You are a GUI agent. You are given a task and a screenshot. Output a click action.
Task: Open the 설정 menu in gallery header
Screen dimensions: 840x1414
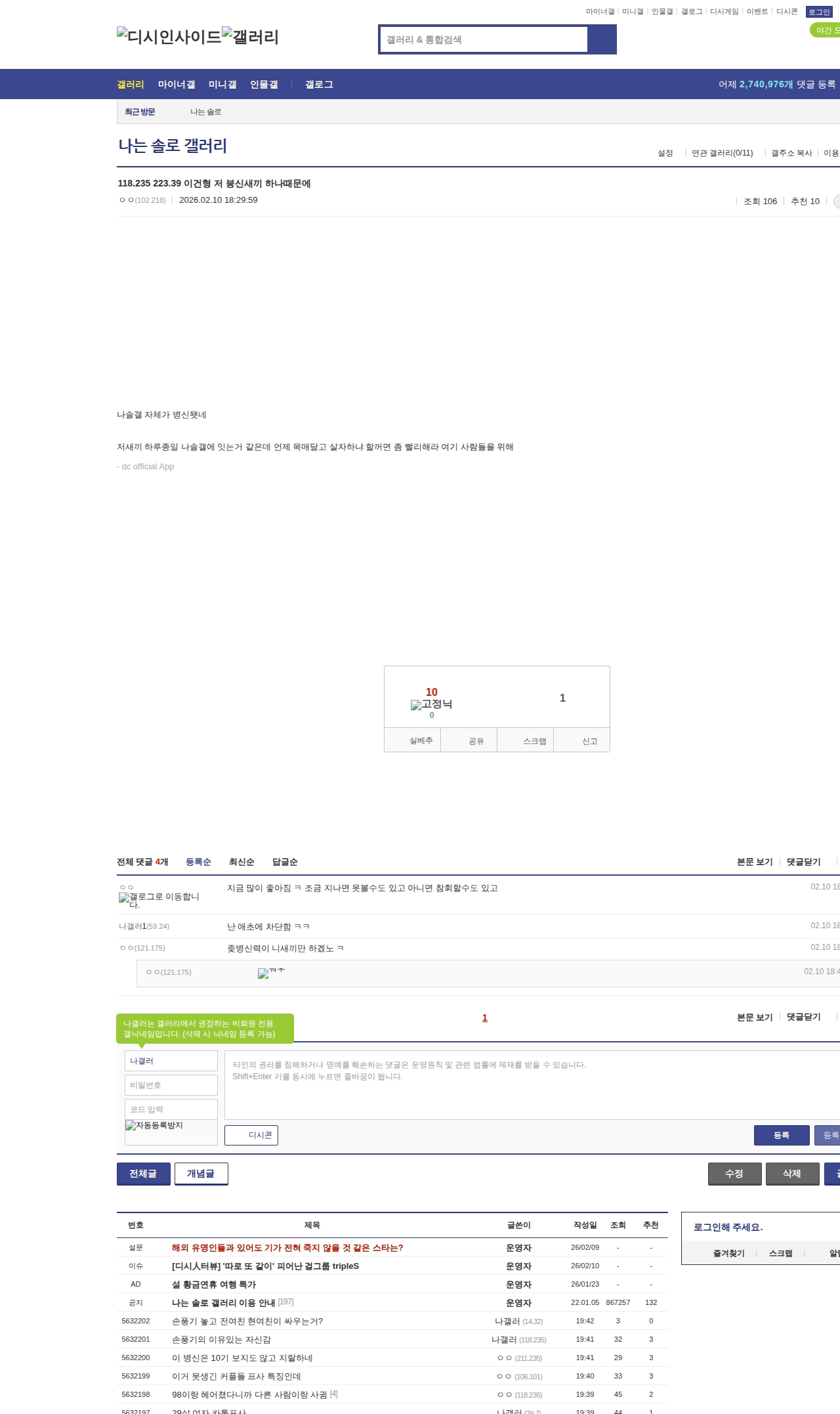tap(665, 153)
